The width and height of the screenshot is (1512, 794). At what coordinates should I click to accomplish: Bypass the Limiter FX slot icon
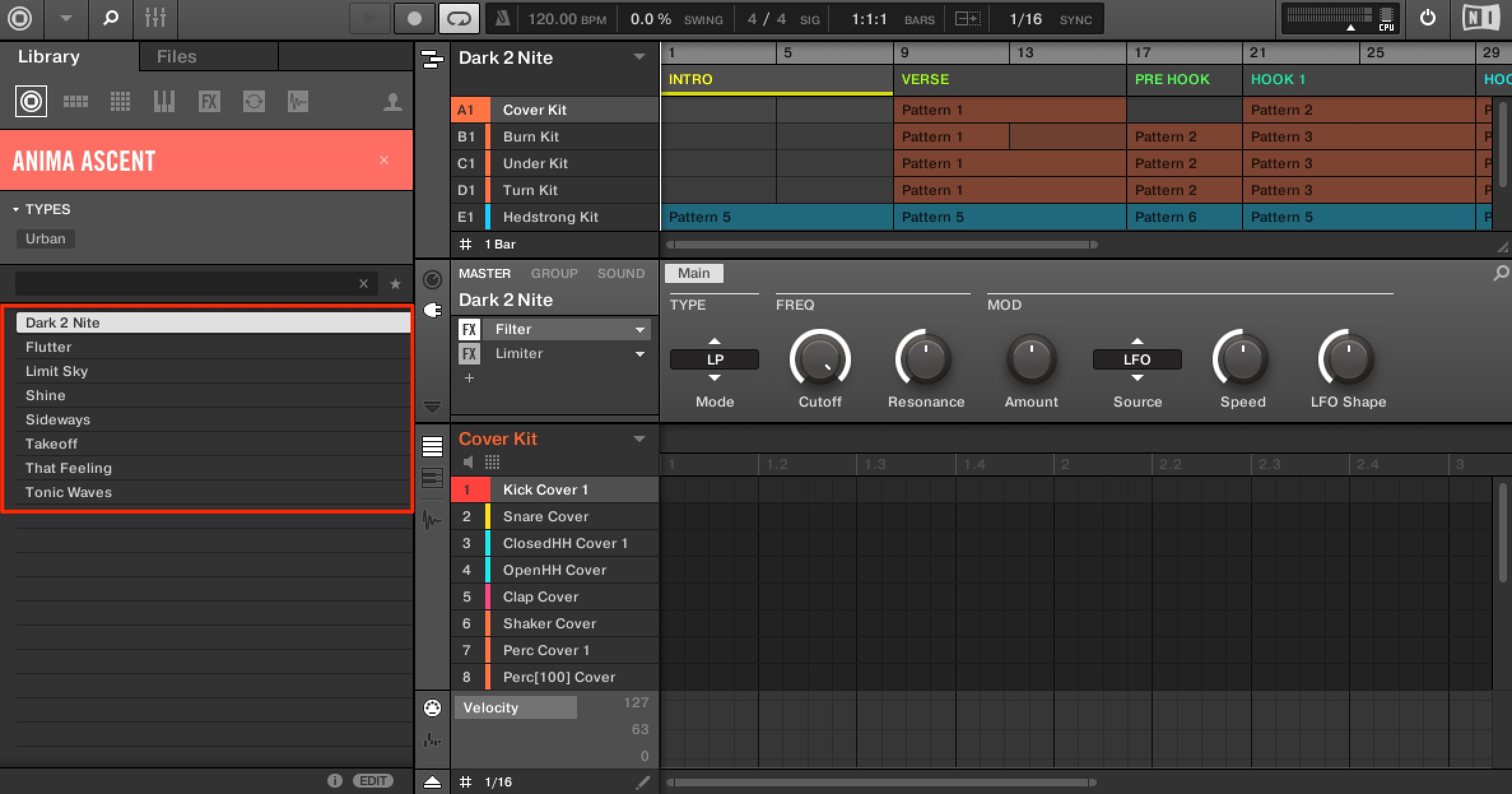coord(469,354)
